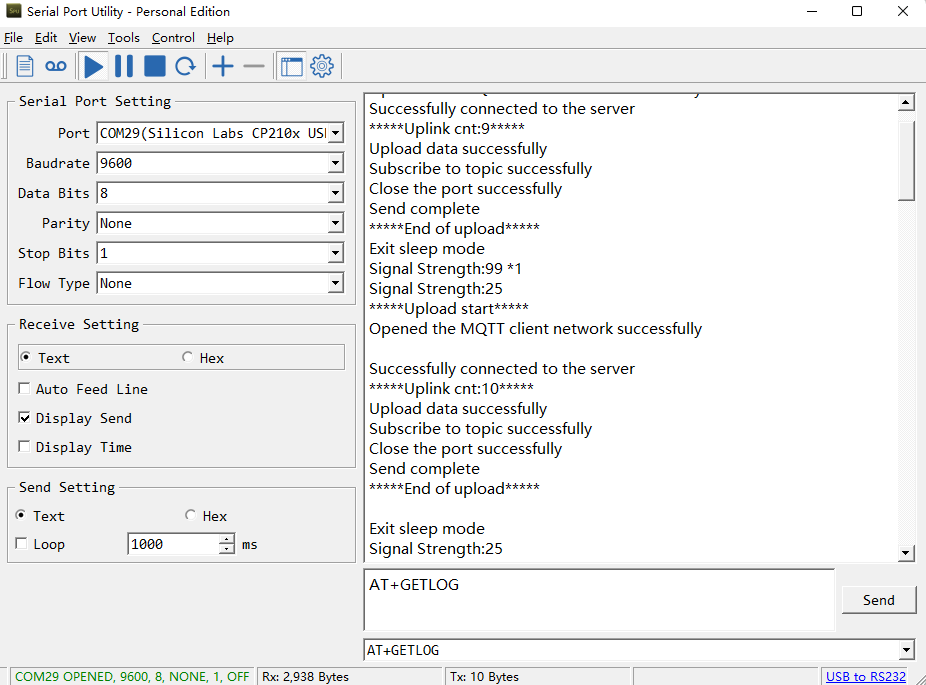Increase the loop interval with the up stepper arrow

(x=227, y=539)
